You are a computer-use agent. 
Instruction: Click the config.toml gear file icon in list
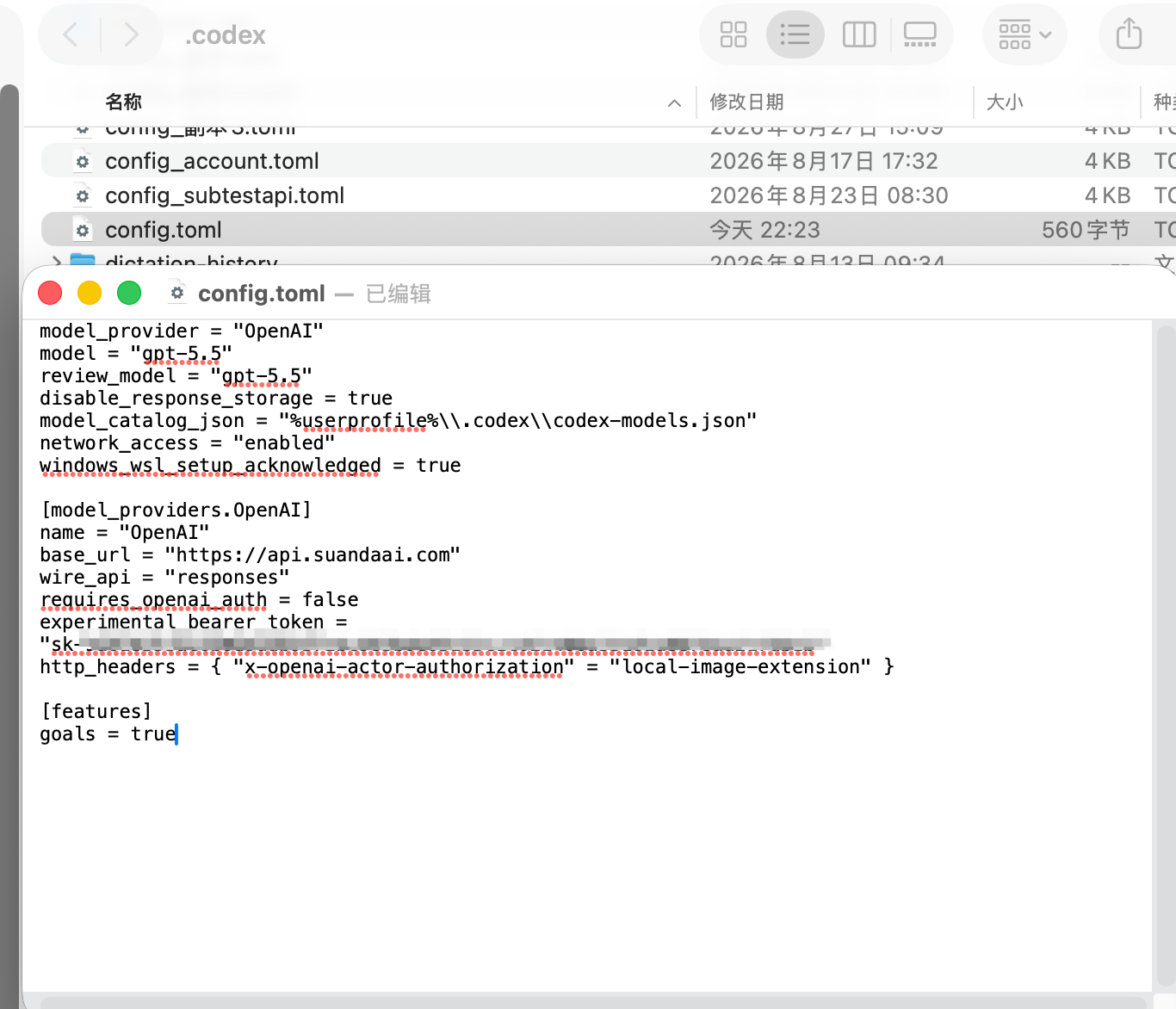click(x=83, y=230)
